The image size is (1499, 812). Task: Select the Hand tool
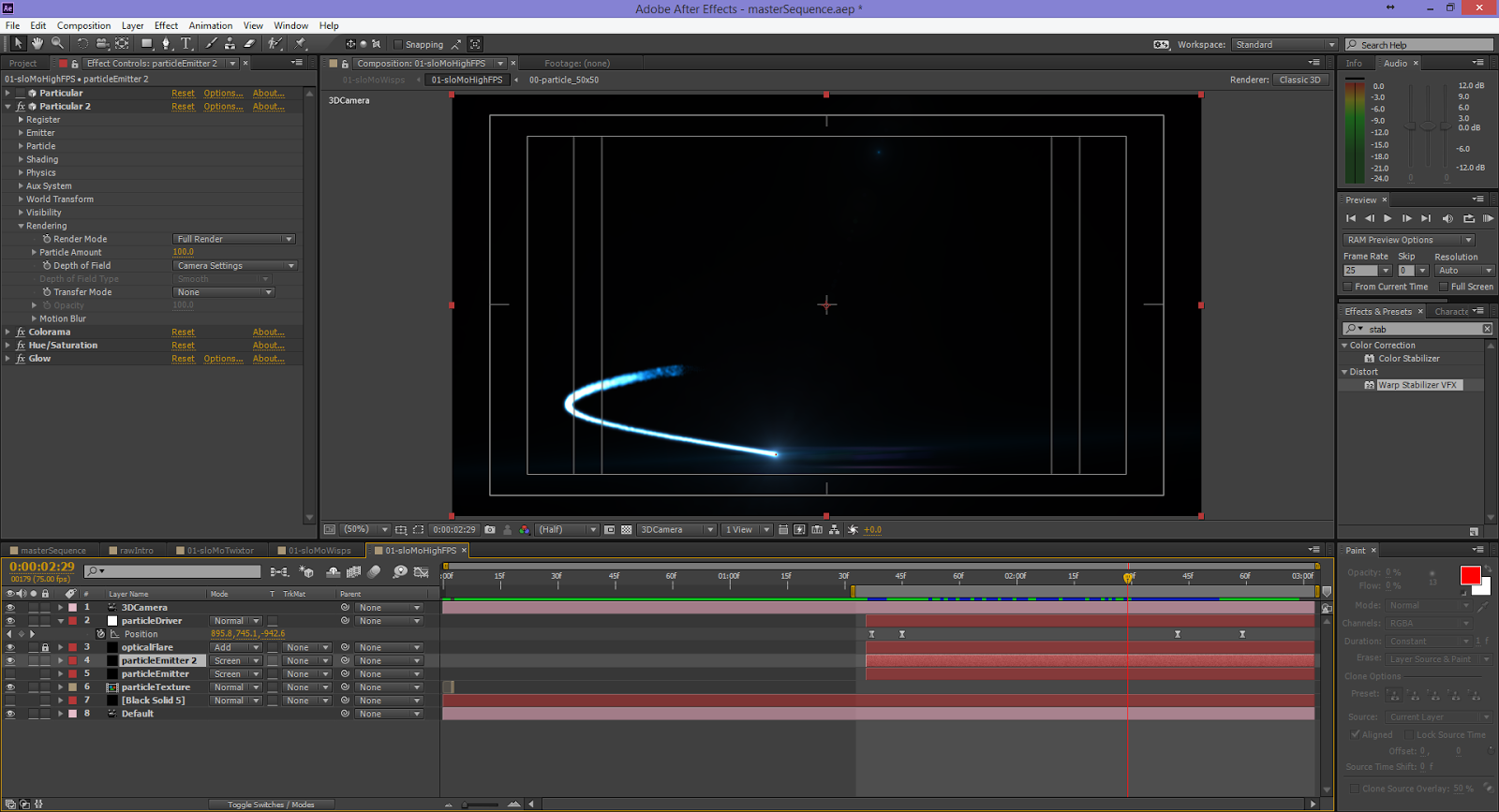click(37, 43)
